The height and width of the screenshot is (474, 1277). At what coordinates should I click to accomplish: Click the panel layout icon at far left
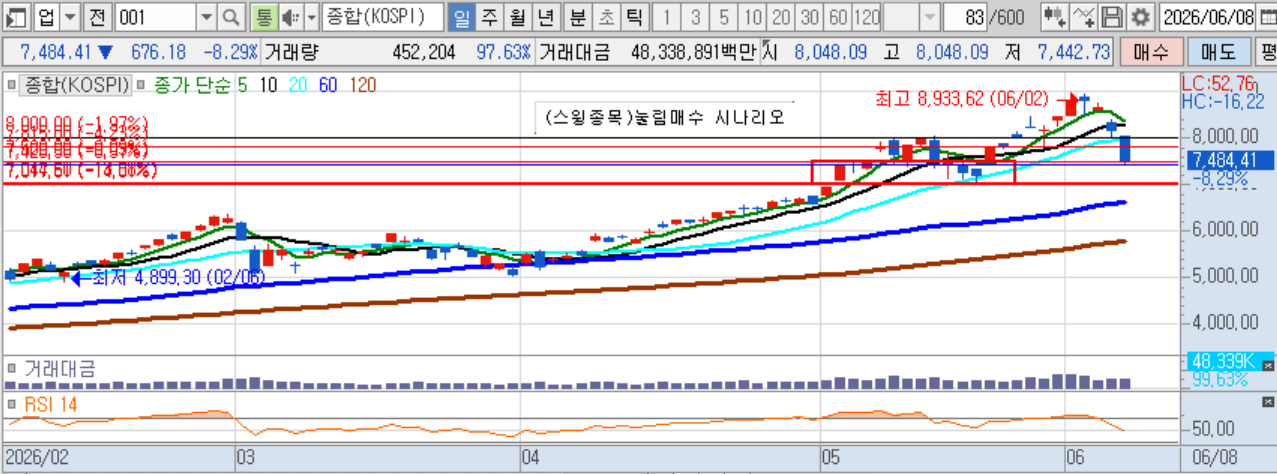click(17, 17)
